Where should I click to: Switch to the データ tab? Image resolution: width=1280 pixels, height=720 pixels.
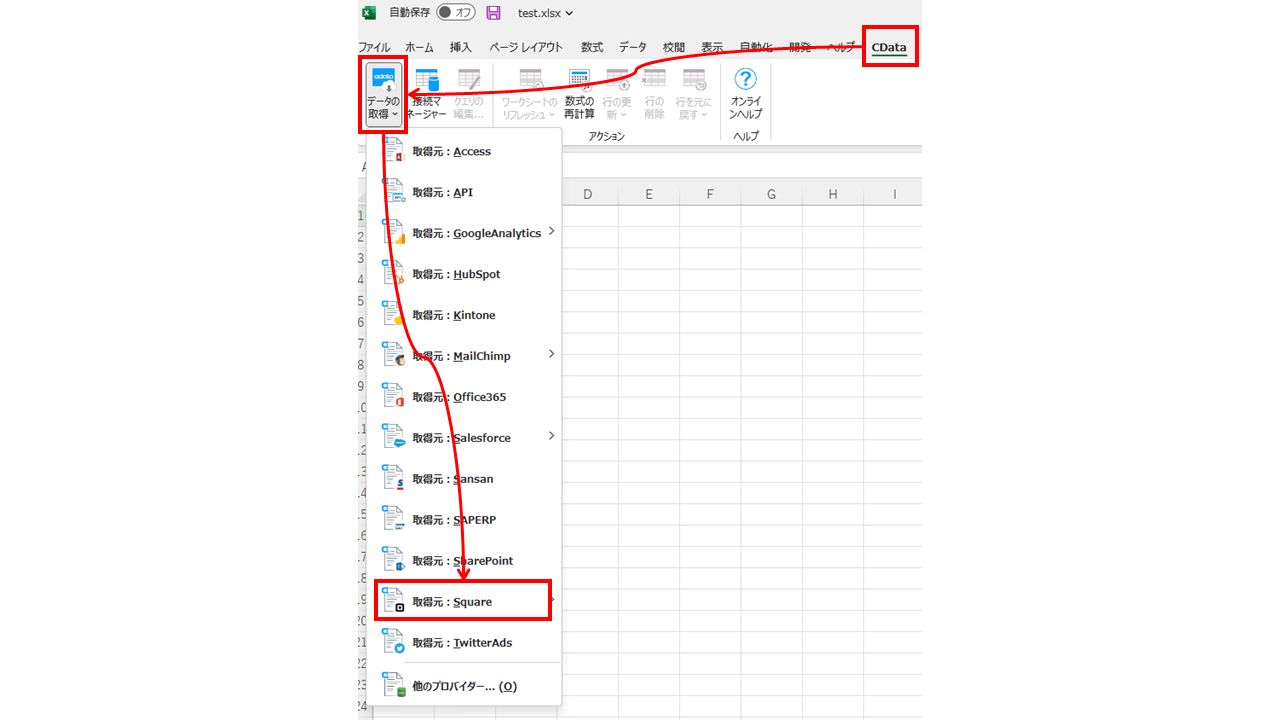pos(632,47)
